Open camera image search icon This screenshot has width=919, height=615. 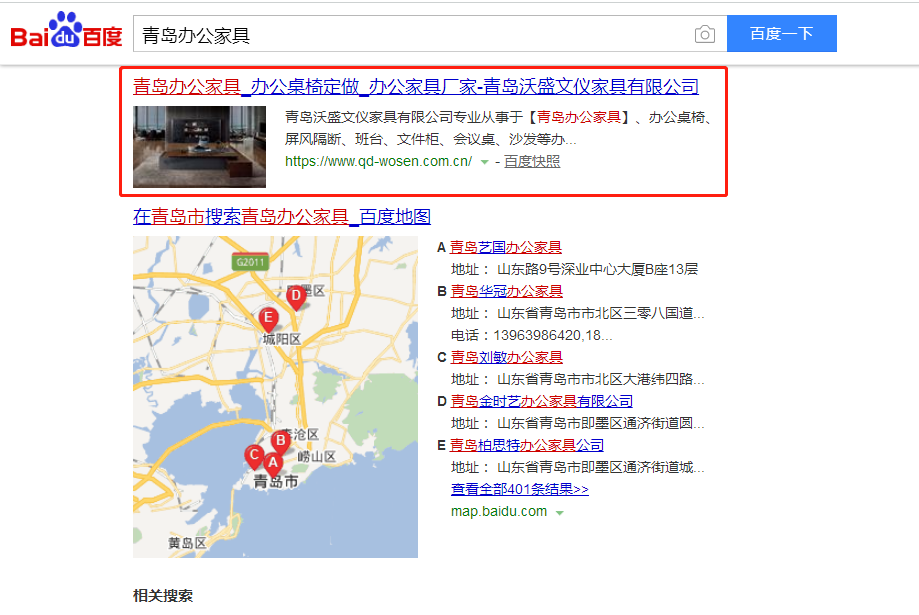[x=705, y=34]
